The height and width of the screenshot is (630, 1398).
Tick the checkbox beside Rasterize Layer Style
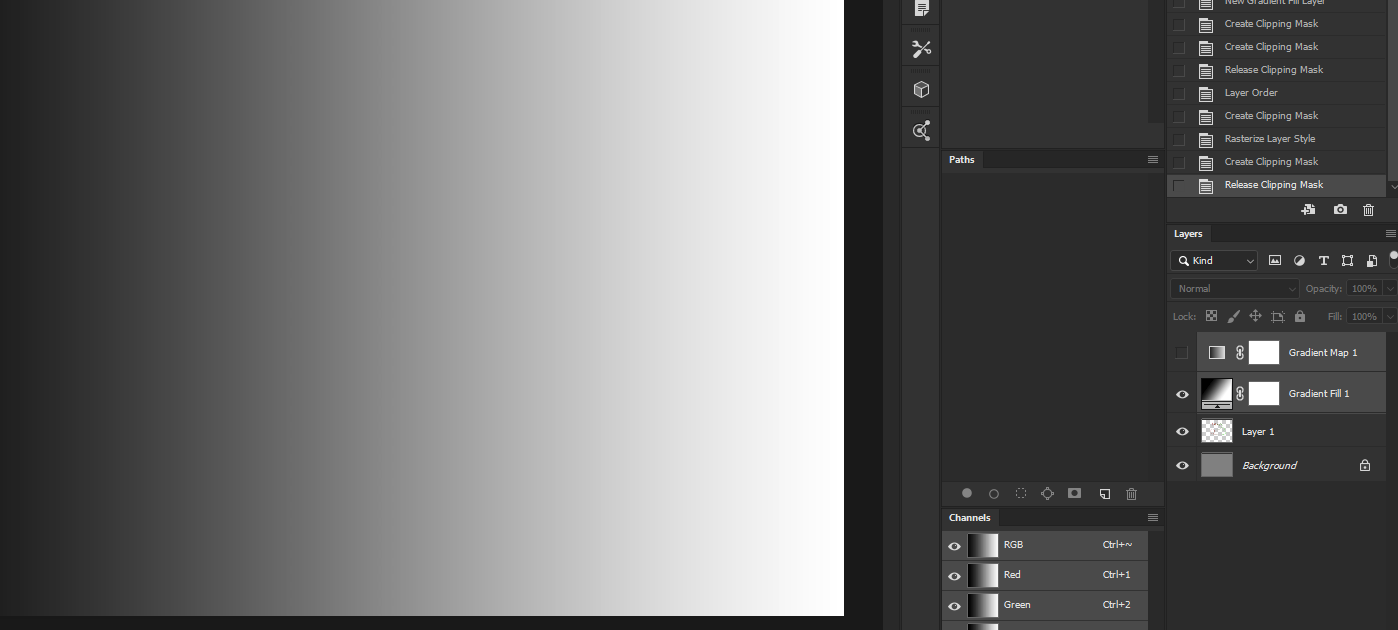click(1179, 139)
